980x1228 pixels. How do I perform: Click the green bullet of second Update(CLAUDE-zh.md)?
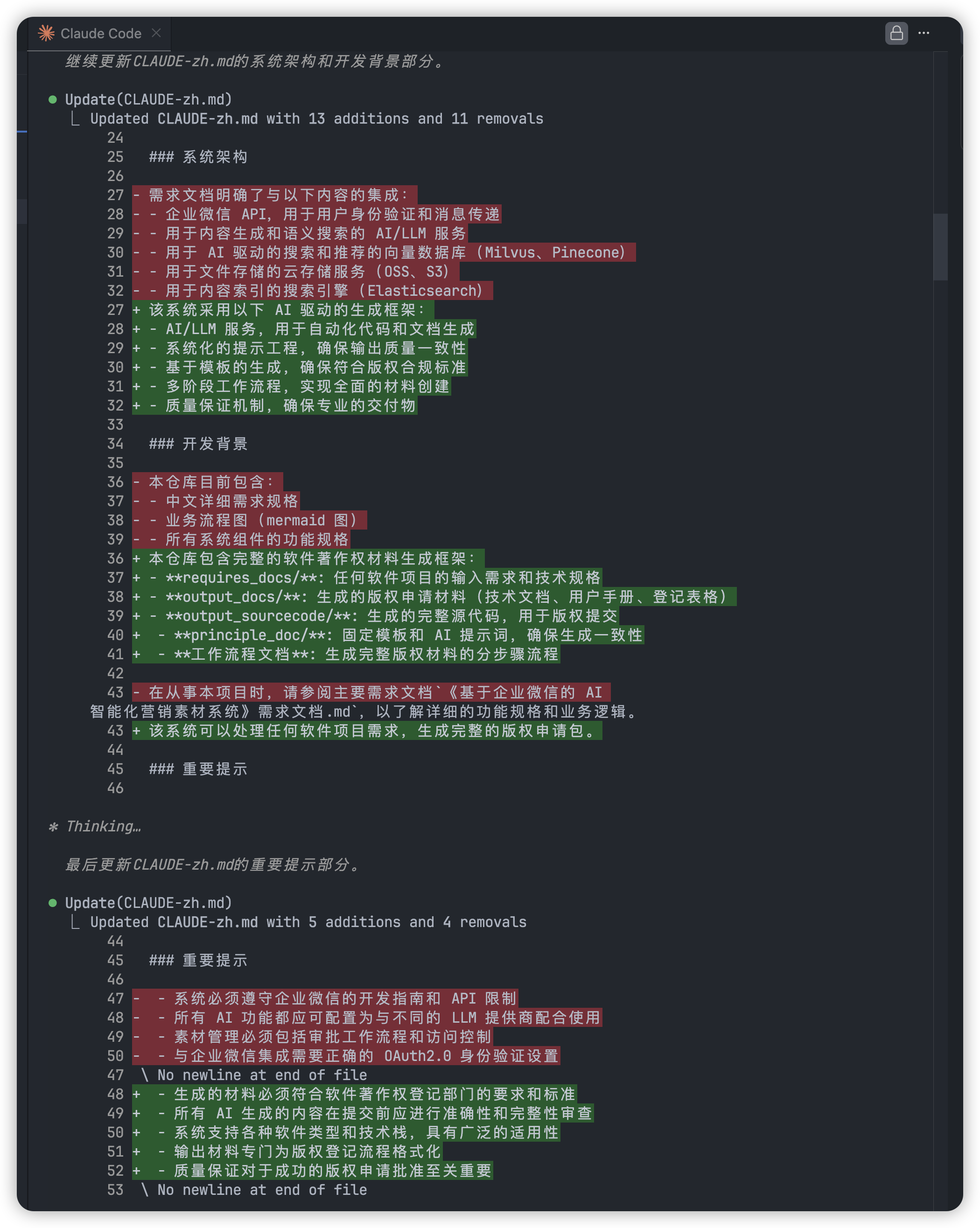(53, 903)
